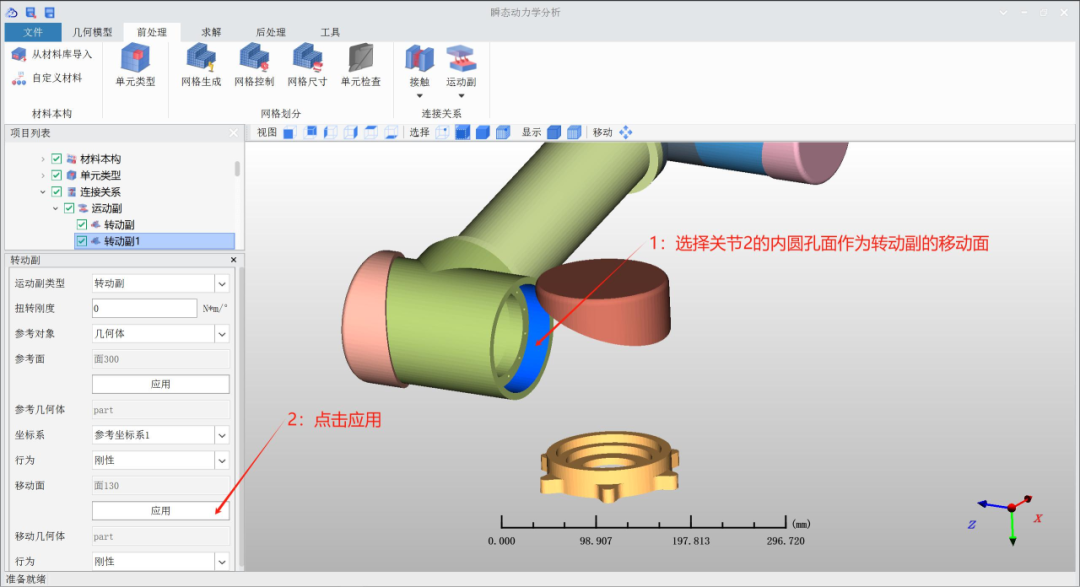
Task: Open the 行为 dropdown under 坐标系
Action: (222, 460)
